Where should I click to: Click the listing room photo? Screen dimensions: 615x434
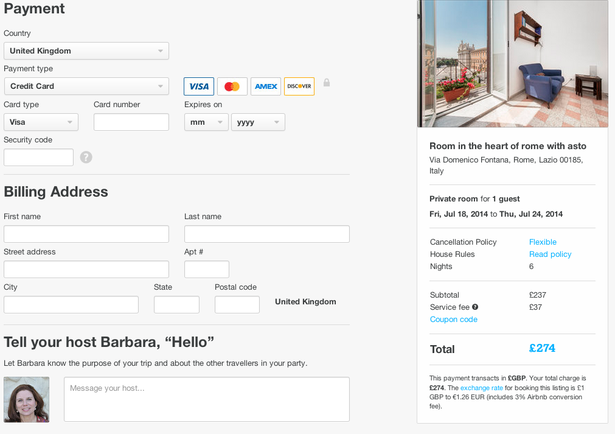515,62
